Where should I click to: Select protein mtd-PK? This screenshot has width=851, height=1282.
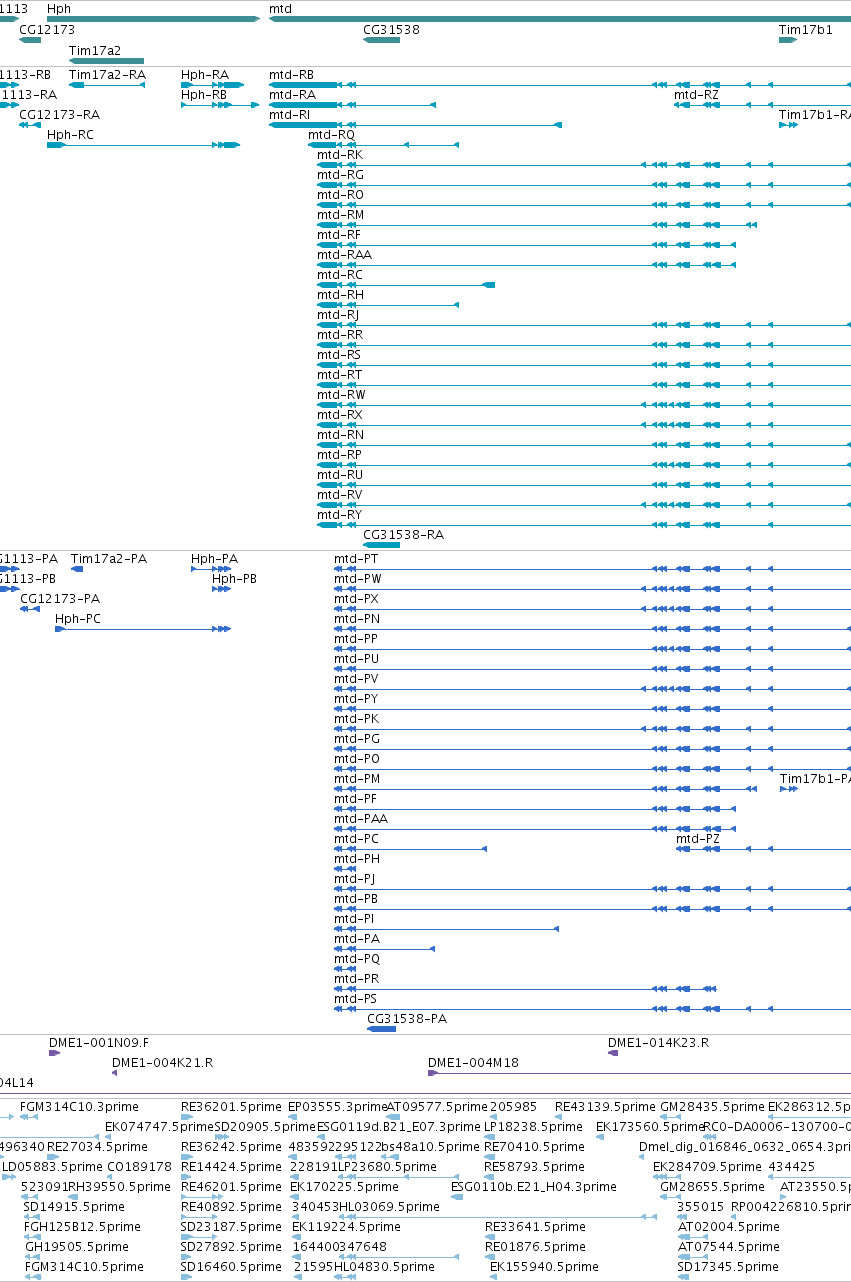click(357, 719)
